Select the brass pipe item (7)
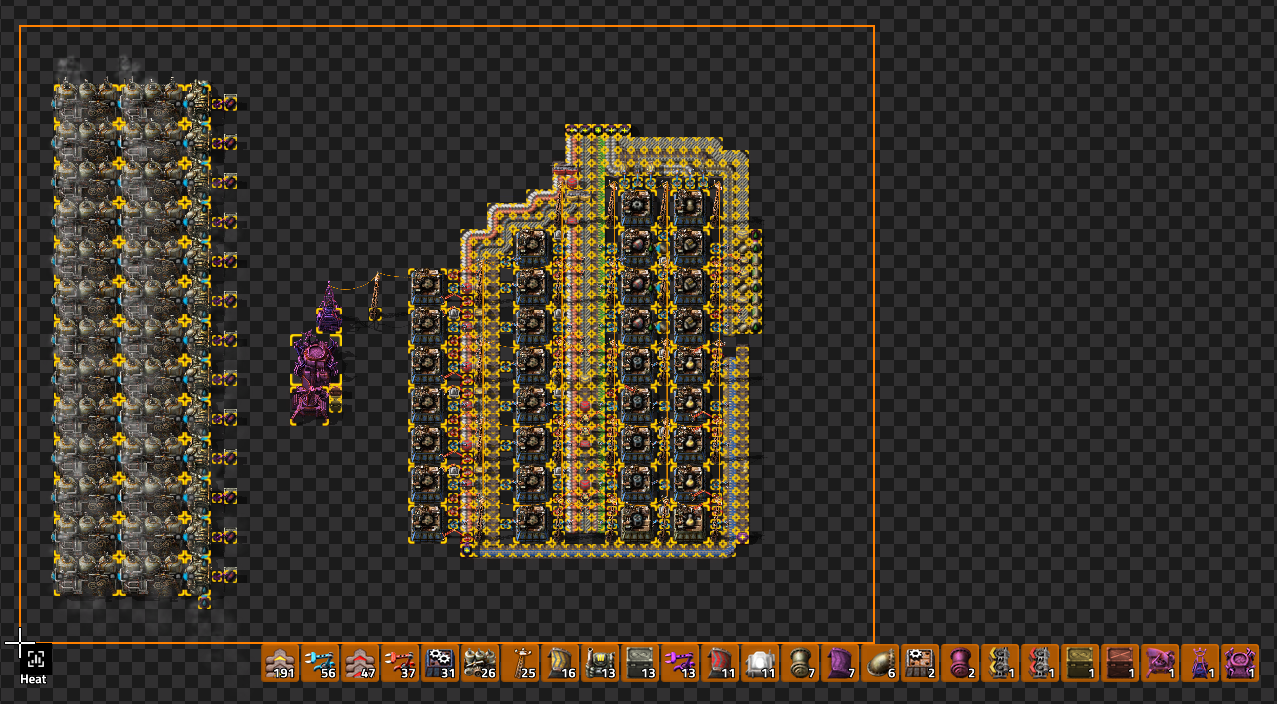Viewport: 1277px width, 704px height. point(800,663)
